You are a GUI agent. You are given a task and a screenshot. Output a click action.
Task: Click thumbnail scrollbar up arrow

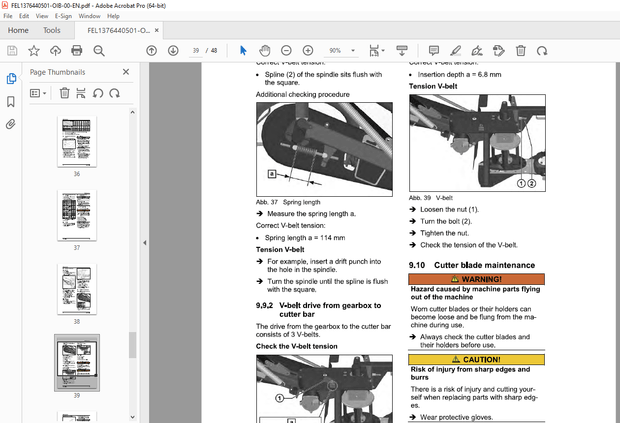click(132, 112)
